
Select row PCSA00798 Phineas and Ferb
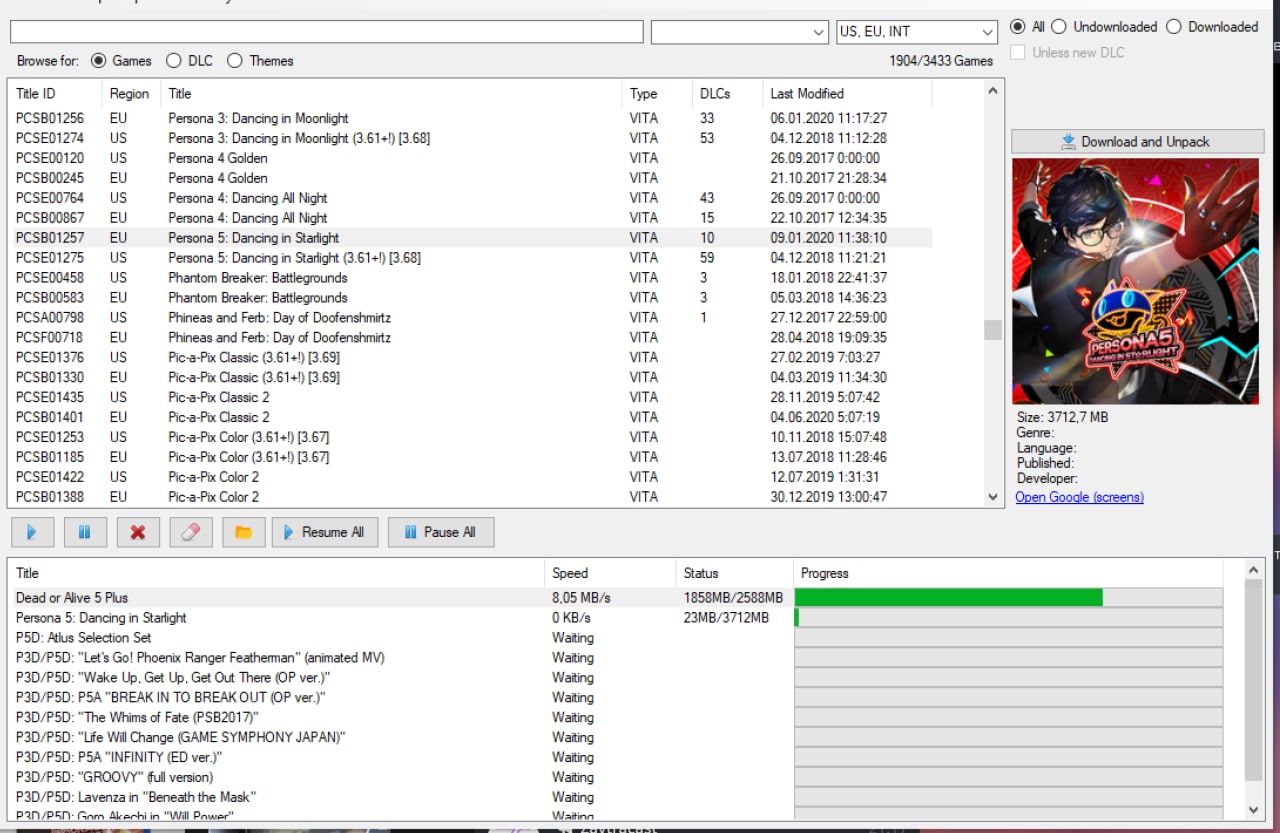470,318
